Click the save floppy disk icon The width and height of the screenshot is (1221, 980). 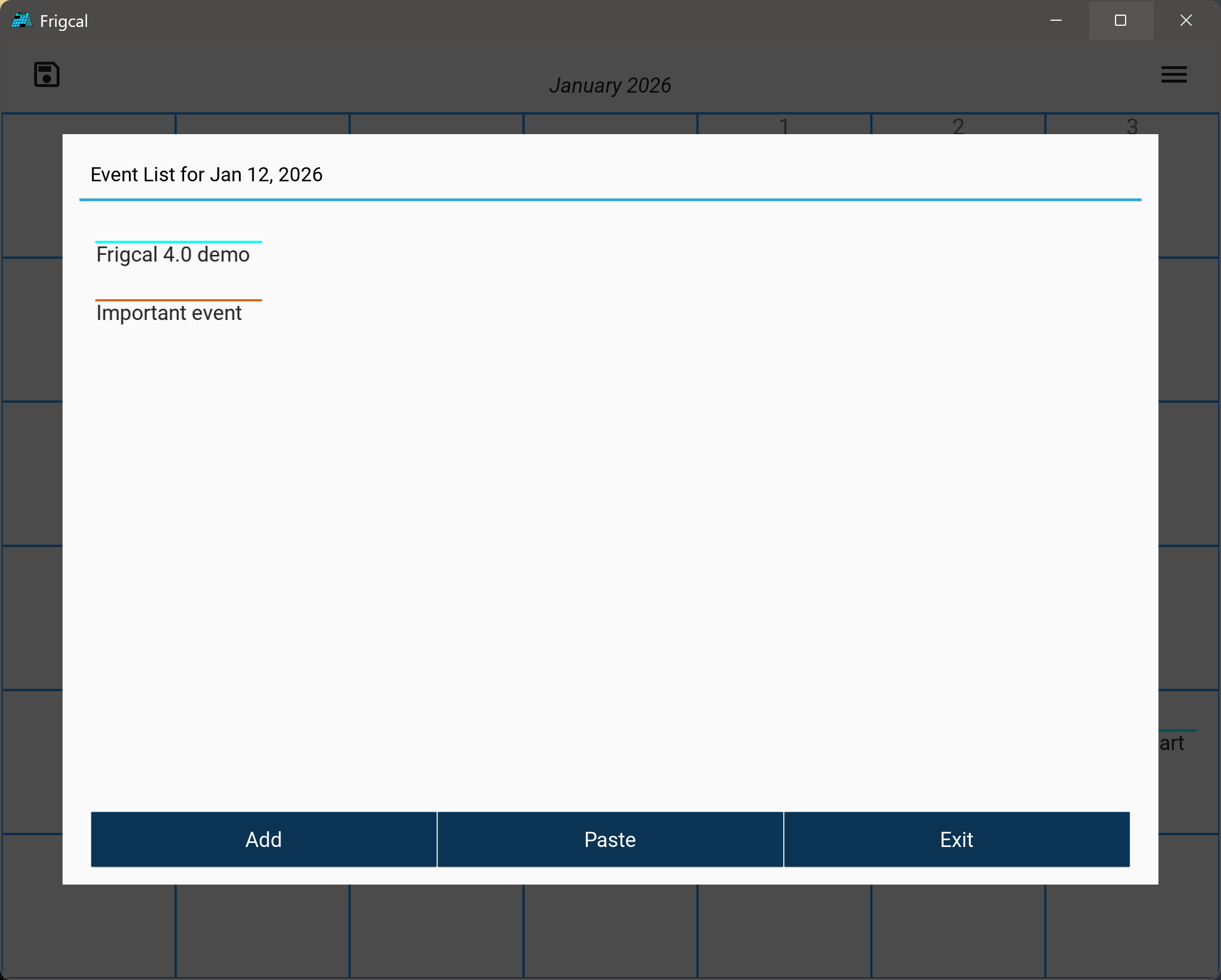(47, 74)
